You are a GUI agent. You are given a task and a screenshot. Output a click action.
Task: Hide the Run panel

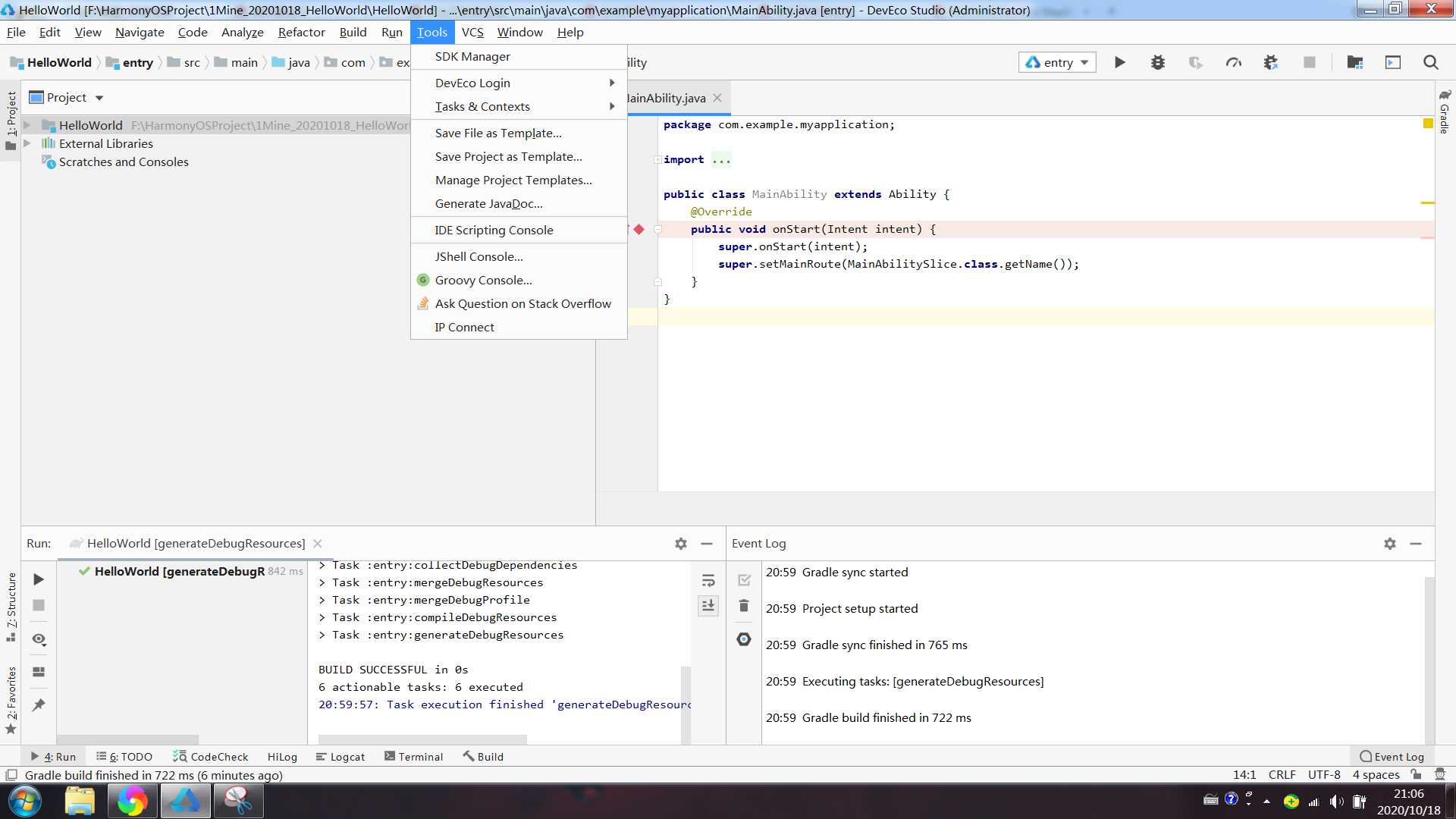tap(707, 544)
